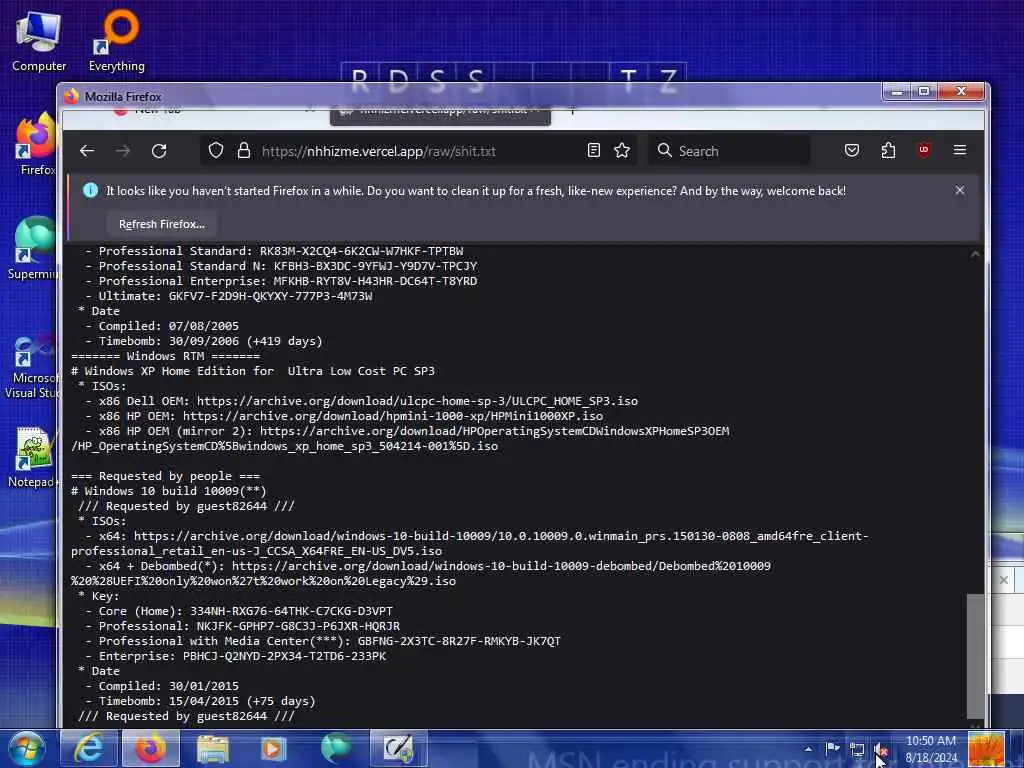The image size is (1024, 768).
Task: Toggle reader view icon in address bar
Action: pos(593,150)
